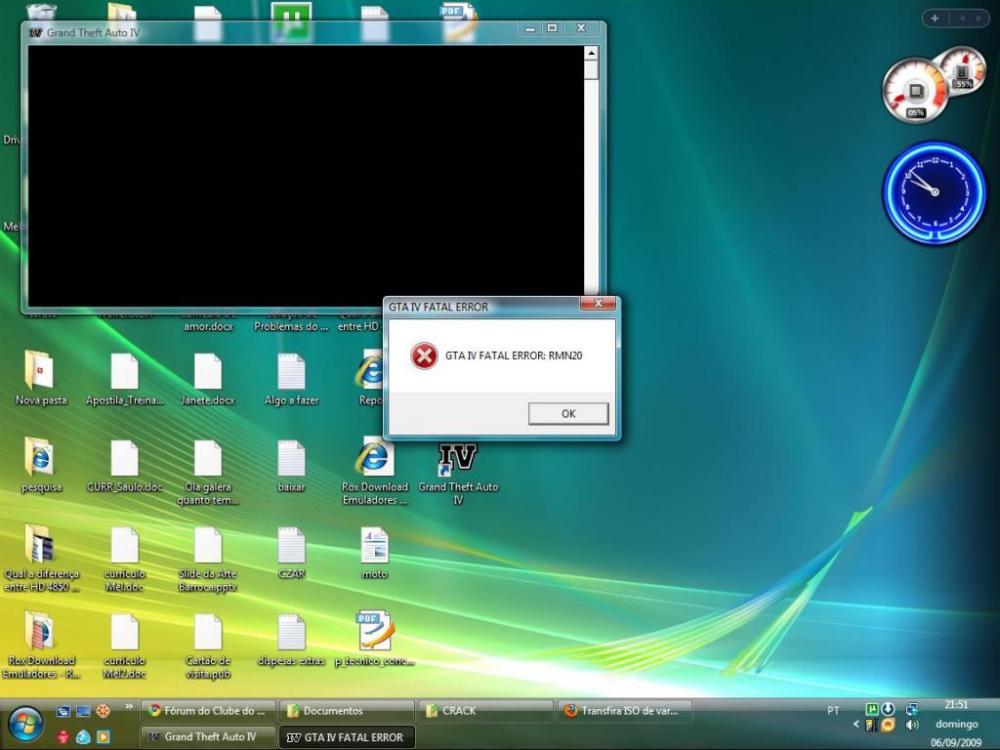Select the CURR_Saulo.doc file icon
Image resolution: width=1000 pixels, height=750 pixels.
pos(124,459)
